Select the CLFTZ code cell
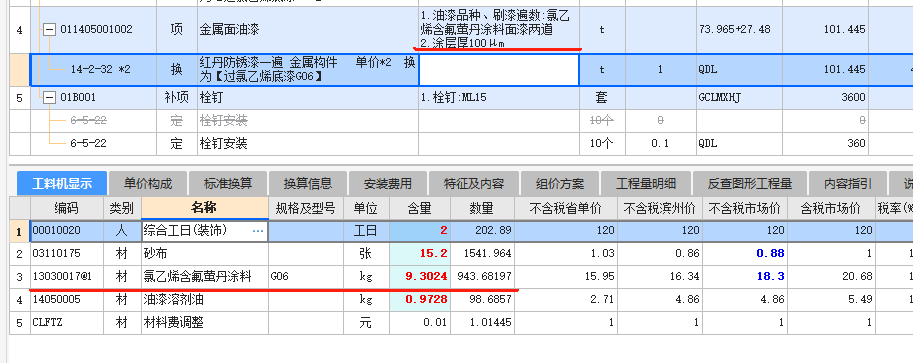 tap(66, 322)
